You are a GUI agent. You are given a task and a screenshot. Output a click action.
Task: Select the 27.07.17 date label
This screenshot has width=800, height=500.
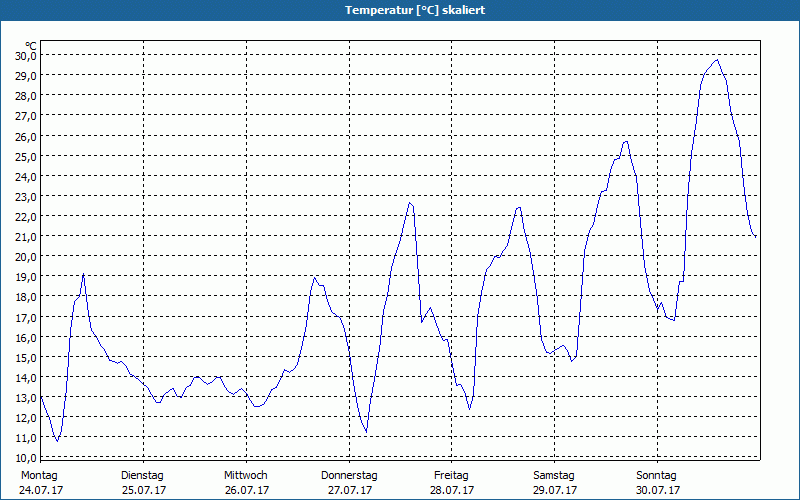click(x=350, y=490)
